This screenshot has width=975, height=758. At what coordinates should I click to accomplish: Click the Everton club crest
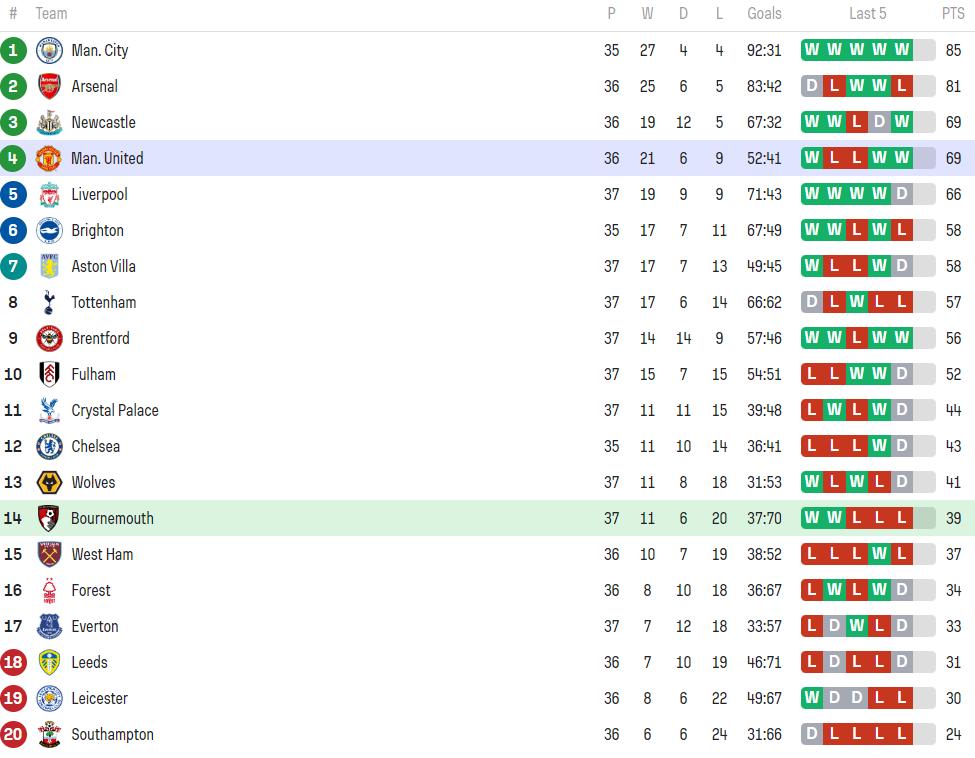point(49,626)
